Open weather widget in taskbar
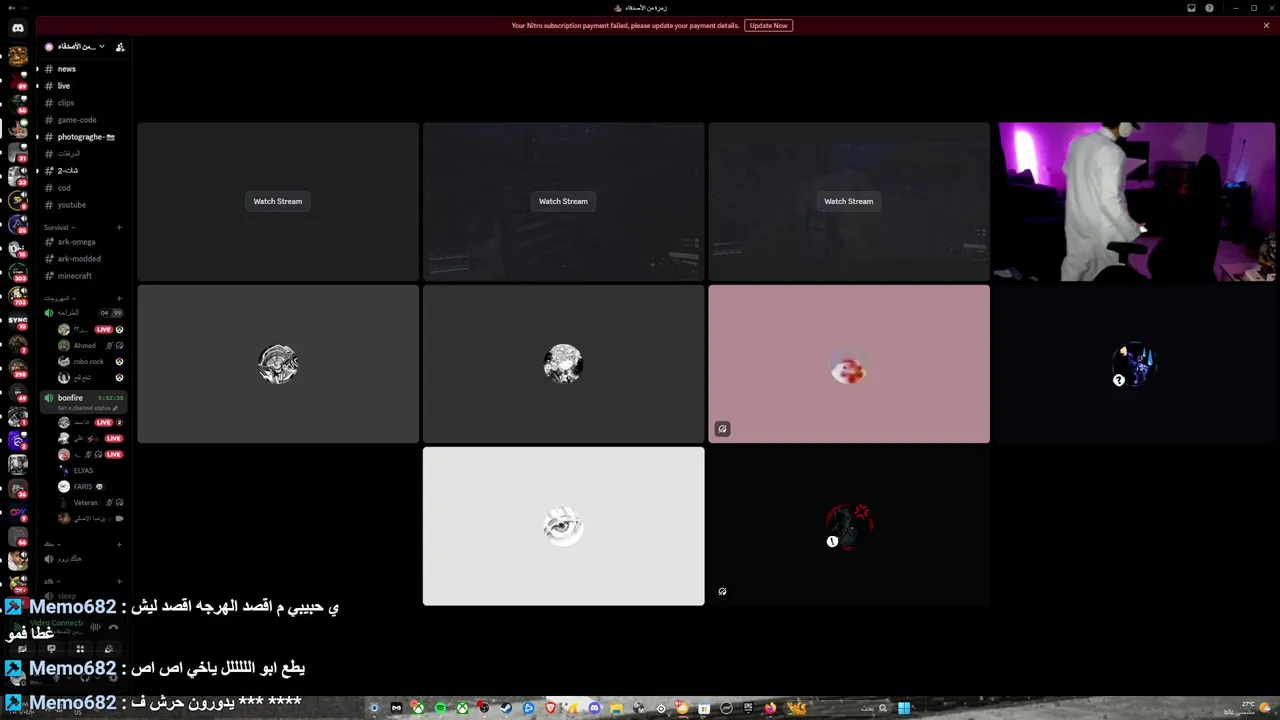 pyautogui.click(x=1248, y=708)
